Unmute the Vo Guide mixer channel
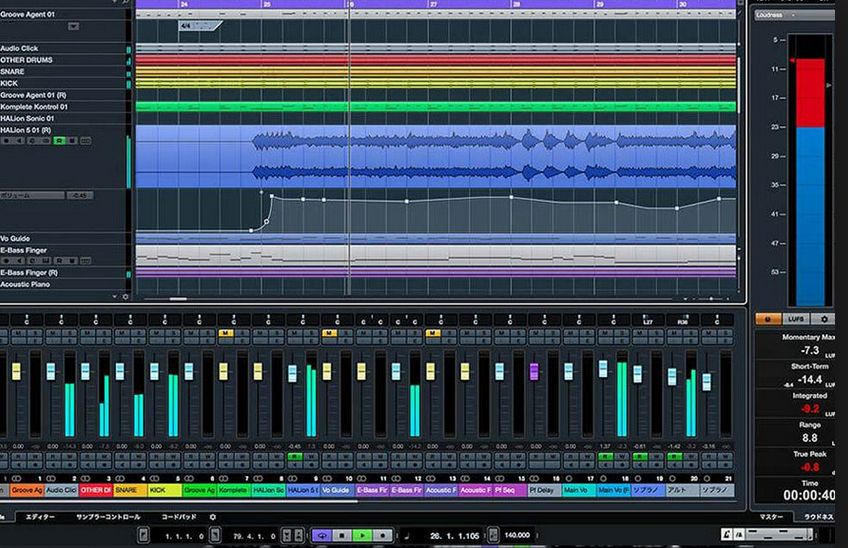This screenshot has width=848, height=548. (x=328, y=333)
